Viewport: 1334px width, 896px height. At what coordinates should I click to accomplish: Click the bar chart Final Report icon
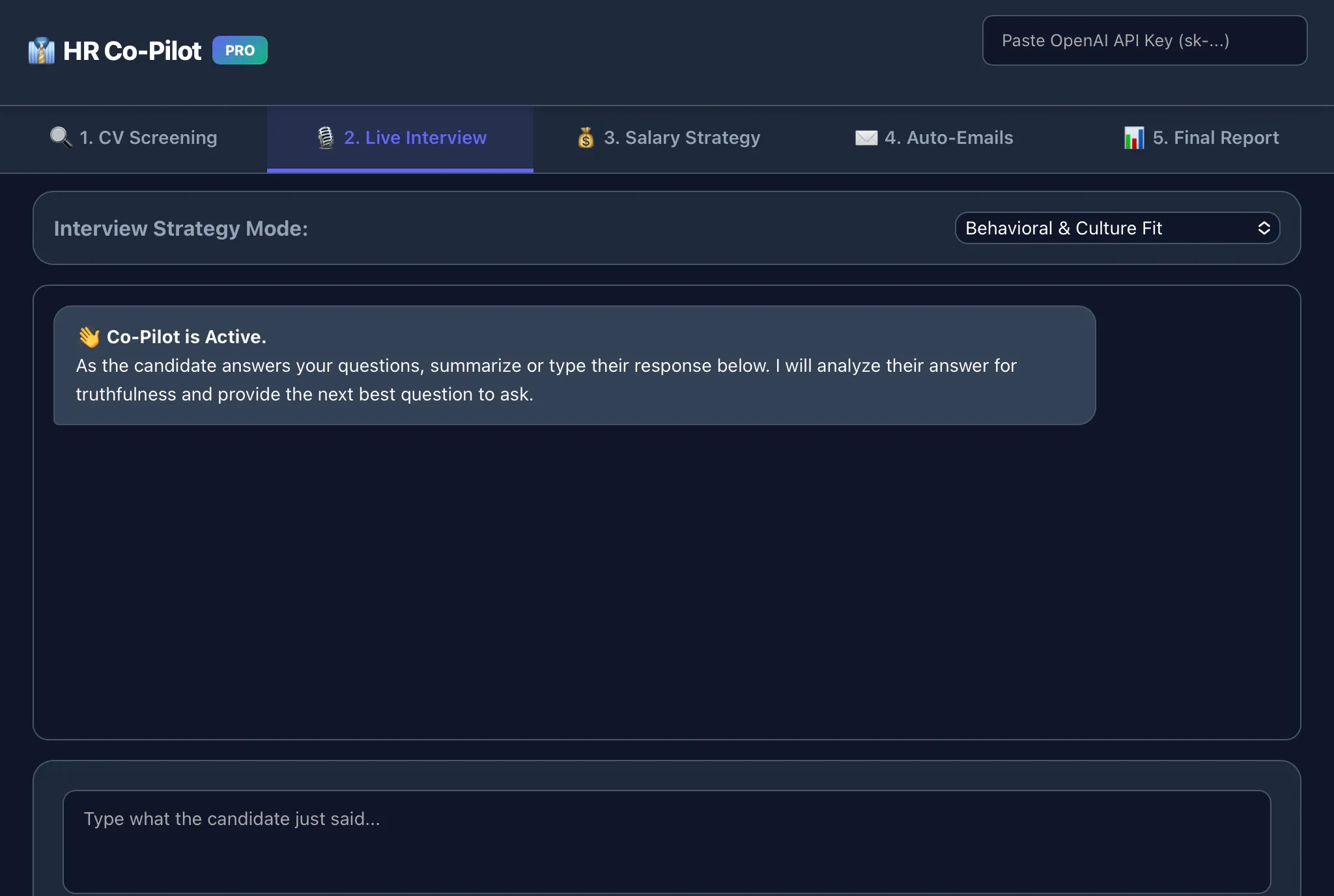(1134, 137)
